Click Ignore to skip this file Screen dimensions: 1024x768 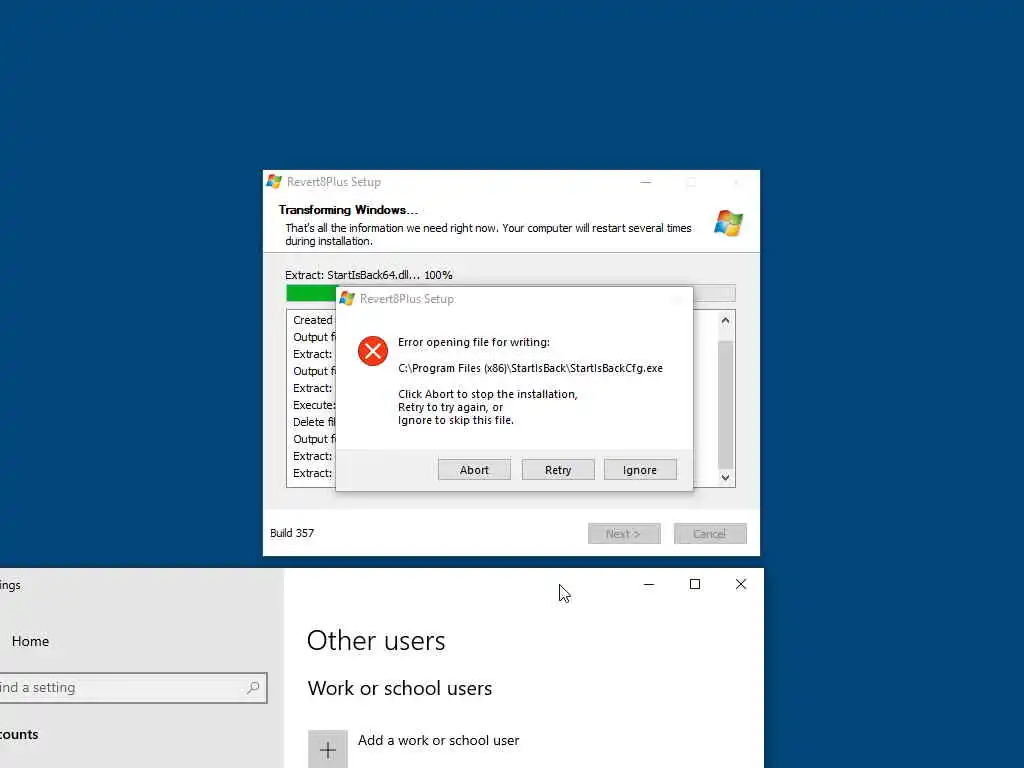(x=640, y=470)
